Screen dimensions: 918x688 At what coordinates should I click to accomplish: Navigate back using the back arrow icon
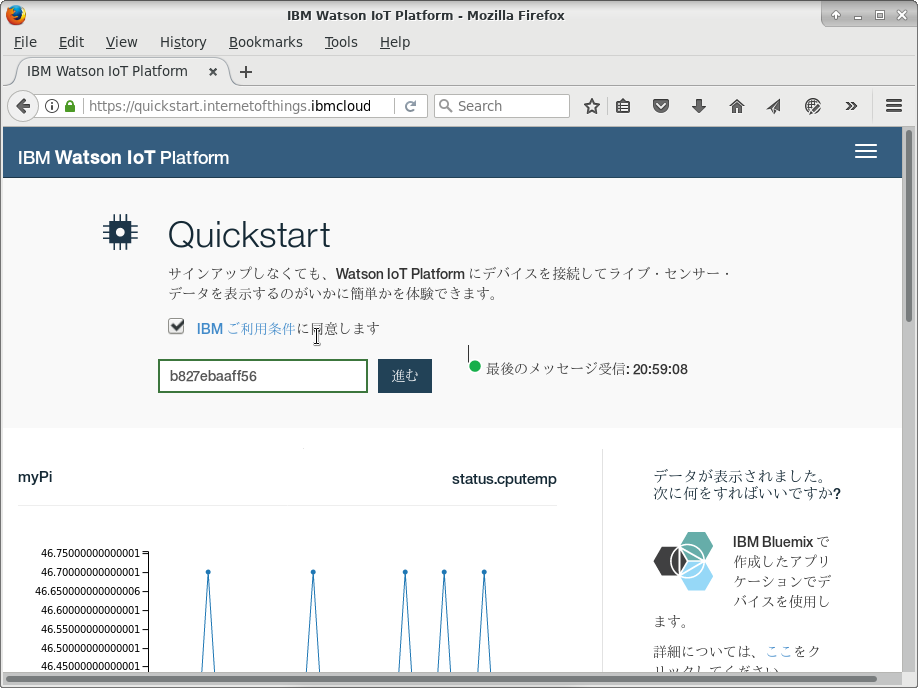click(x=22, y=105)
